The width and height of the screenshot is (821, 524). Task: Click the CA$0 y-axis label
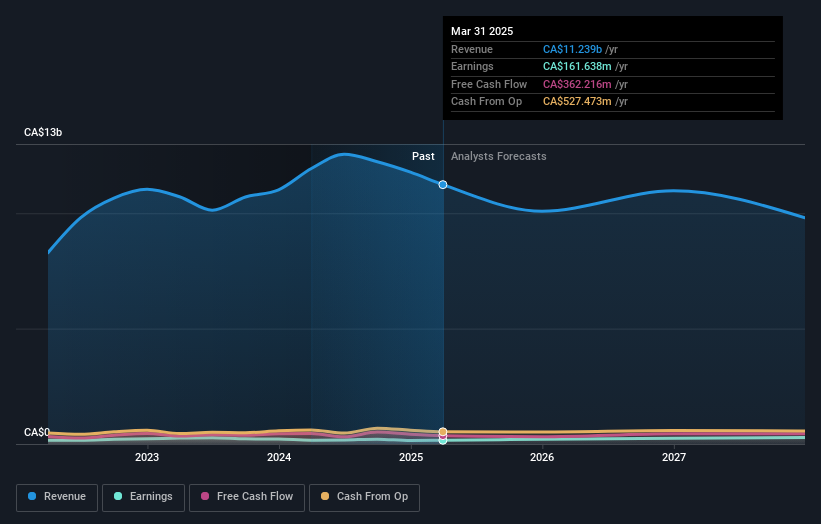click(37, 432)
